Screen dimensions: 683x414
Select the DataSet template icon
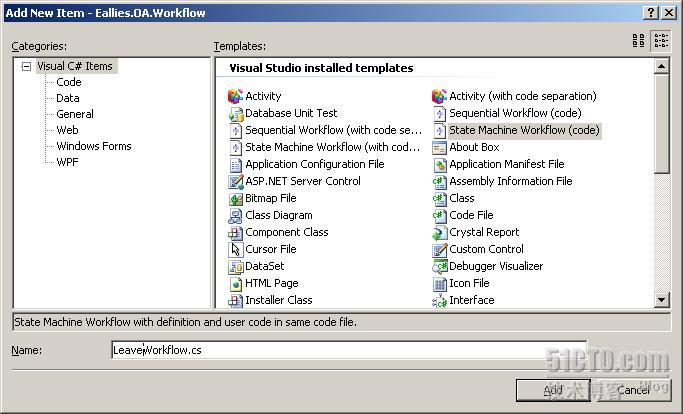click(x=235, y=266)
